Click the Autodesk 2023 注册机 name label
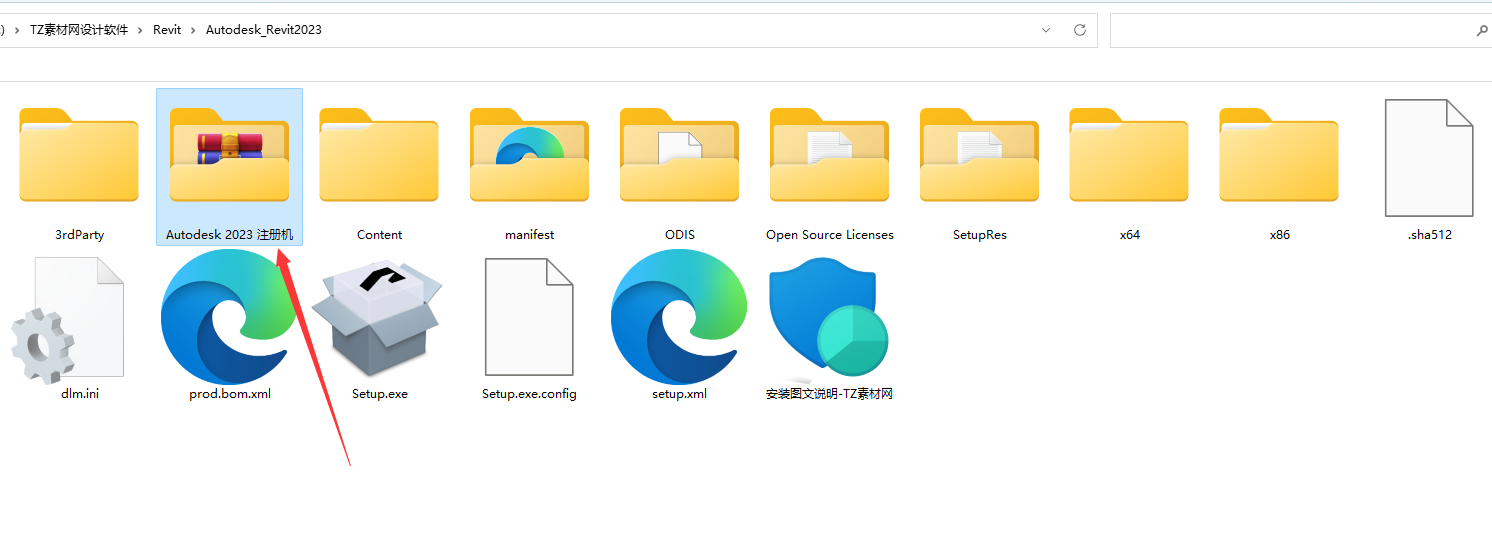Image resolution: width=1492 pixels, height=536 pixels. (x=230, y=235)
